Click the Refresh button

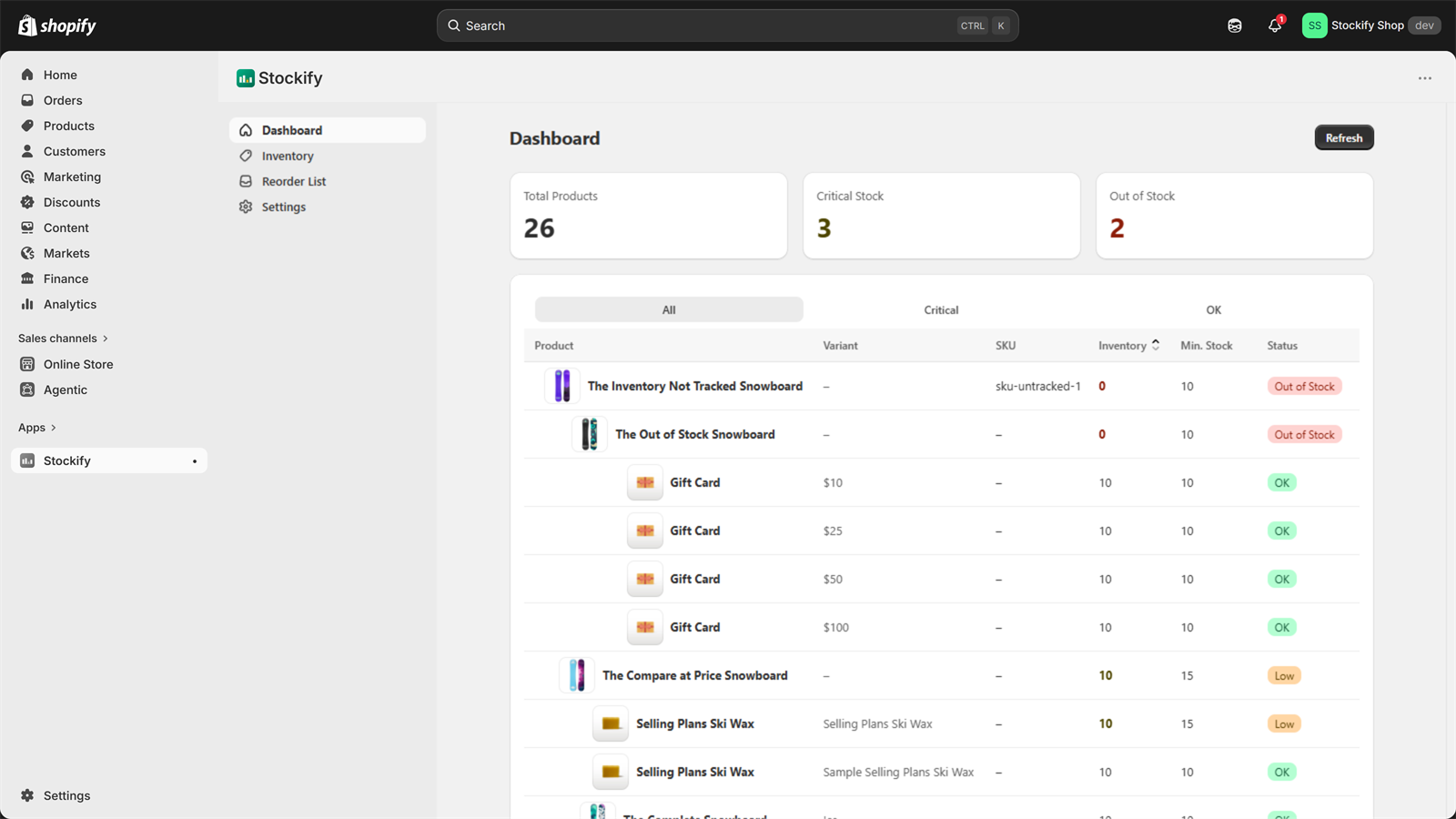[x=1344, y=137]
